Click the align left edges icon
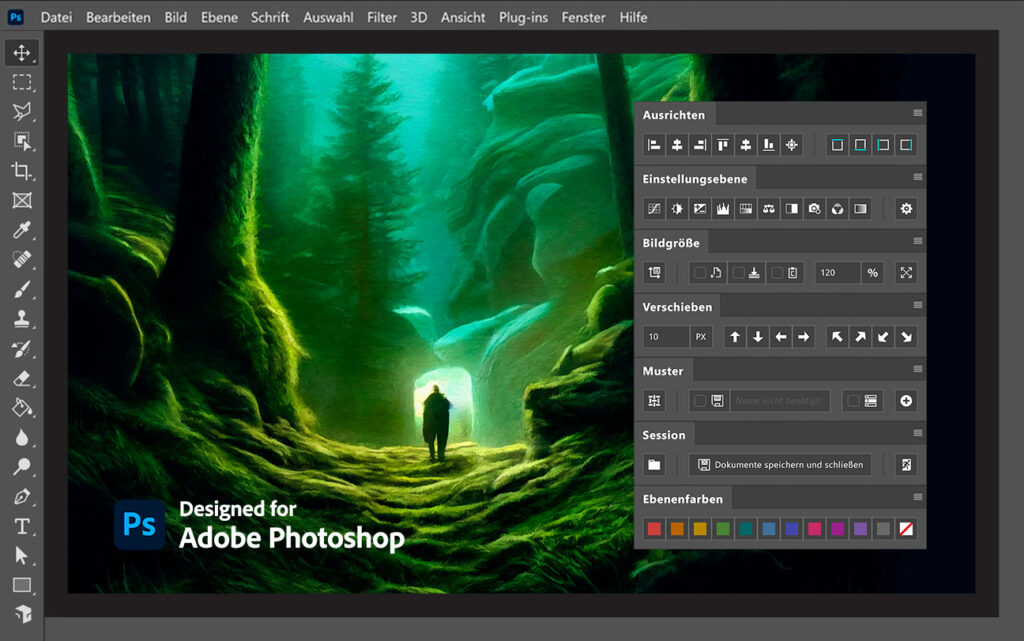Viewport: 1024px width, 641px height. 654,145
